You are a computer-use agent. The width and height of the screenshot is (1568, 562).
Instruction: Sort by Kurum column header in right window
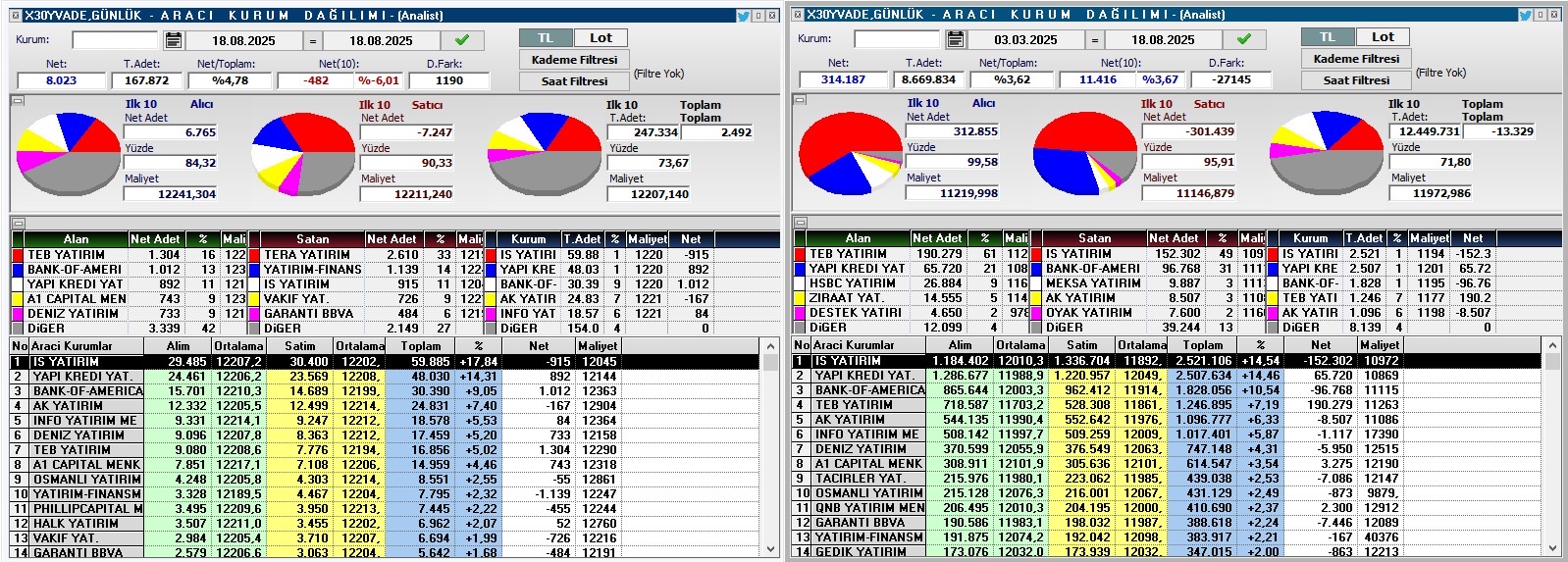point(1310,238)
